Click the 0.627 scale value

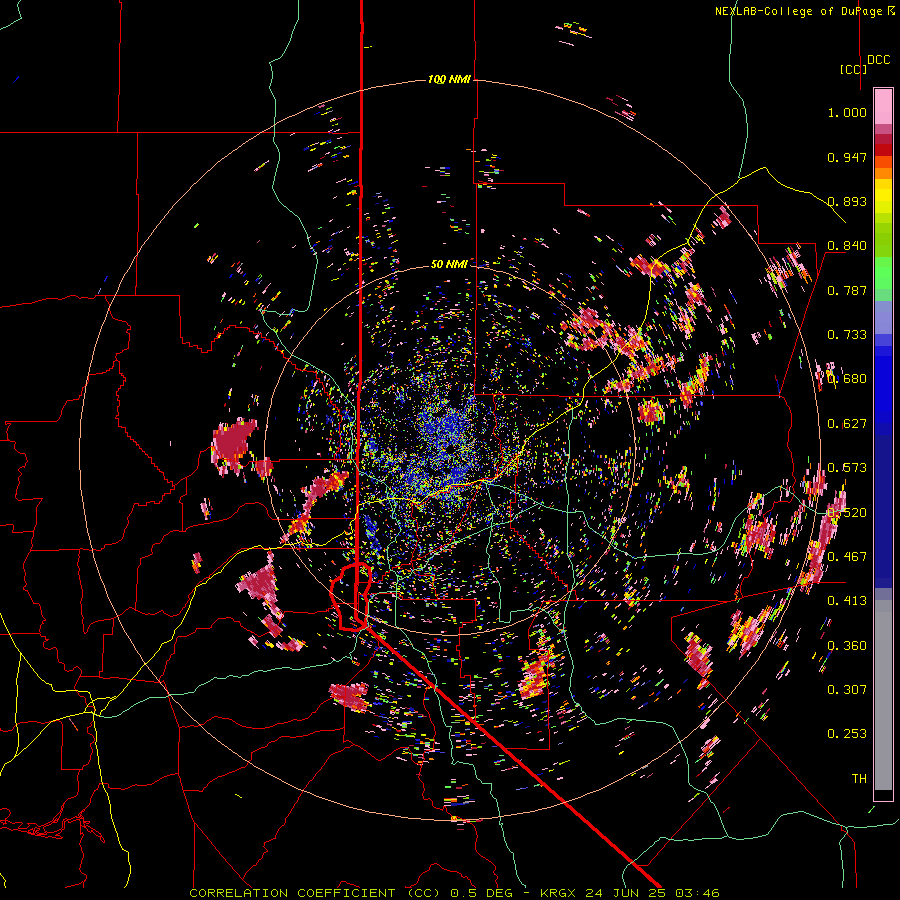847,424
